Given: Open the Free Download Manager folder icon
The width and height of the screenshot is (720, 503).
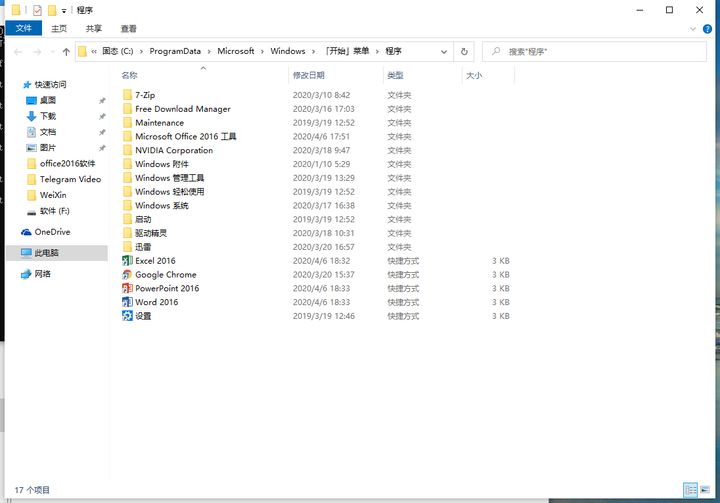Looking at the screenshot, I should pos(127,109).
